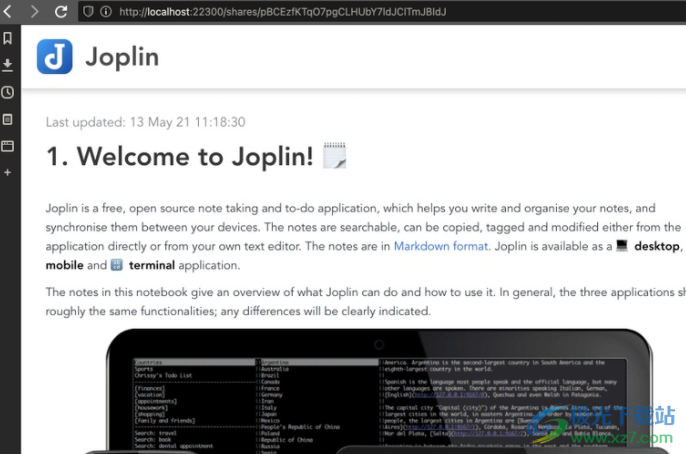The width and height of the screenshot is (686, 454).
Task: Click the Last updated timestamp text
Action: 145,122
